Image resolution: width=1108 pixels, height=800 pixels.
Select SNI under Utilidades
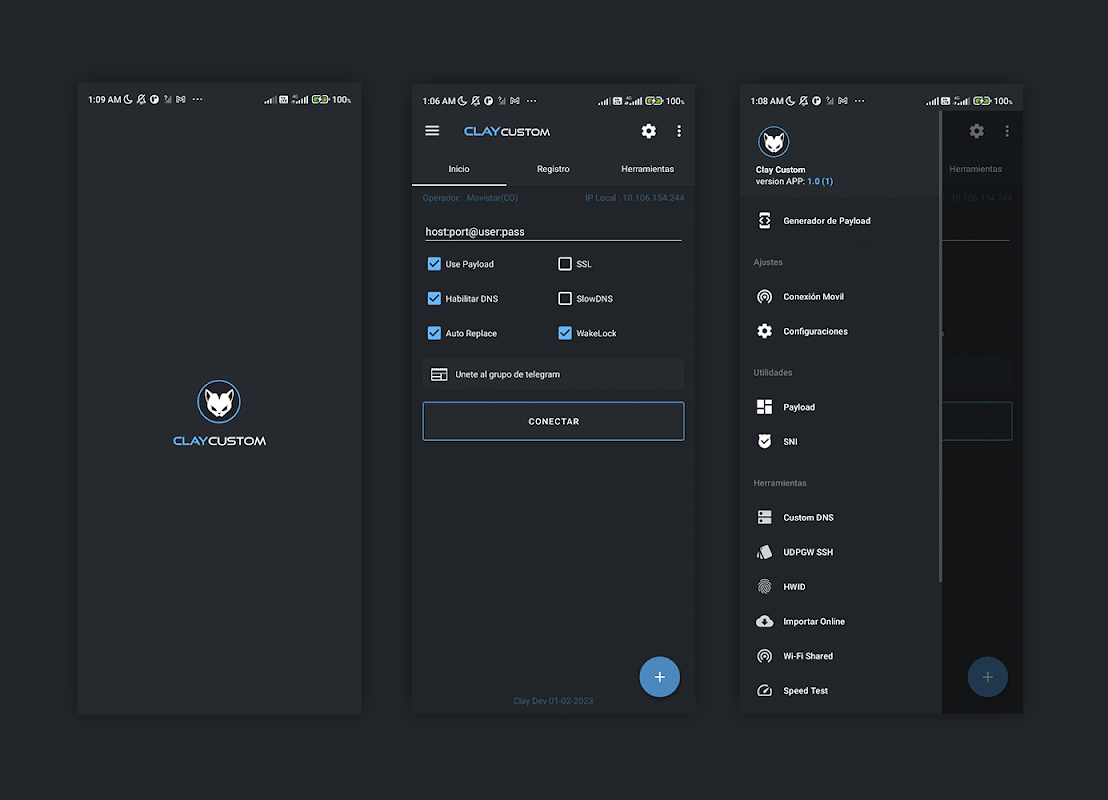(x=841, y=441)
